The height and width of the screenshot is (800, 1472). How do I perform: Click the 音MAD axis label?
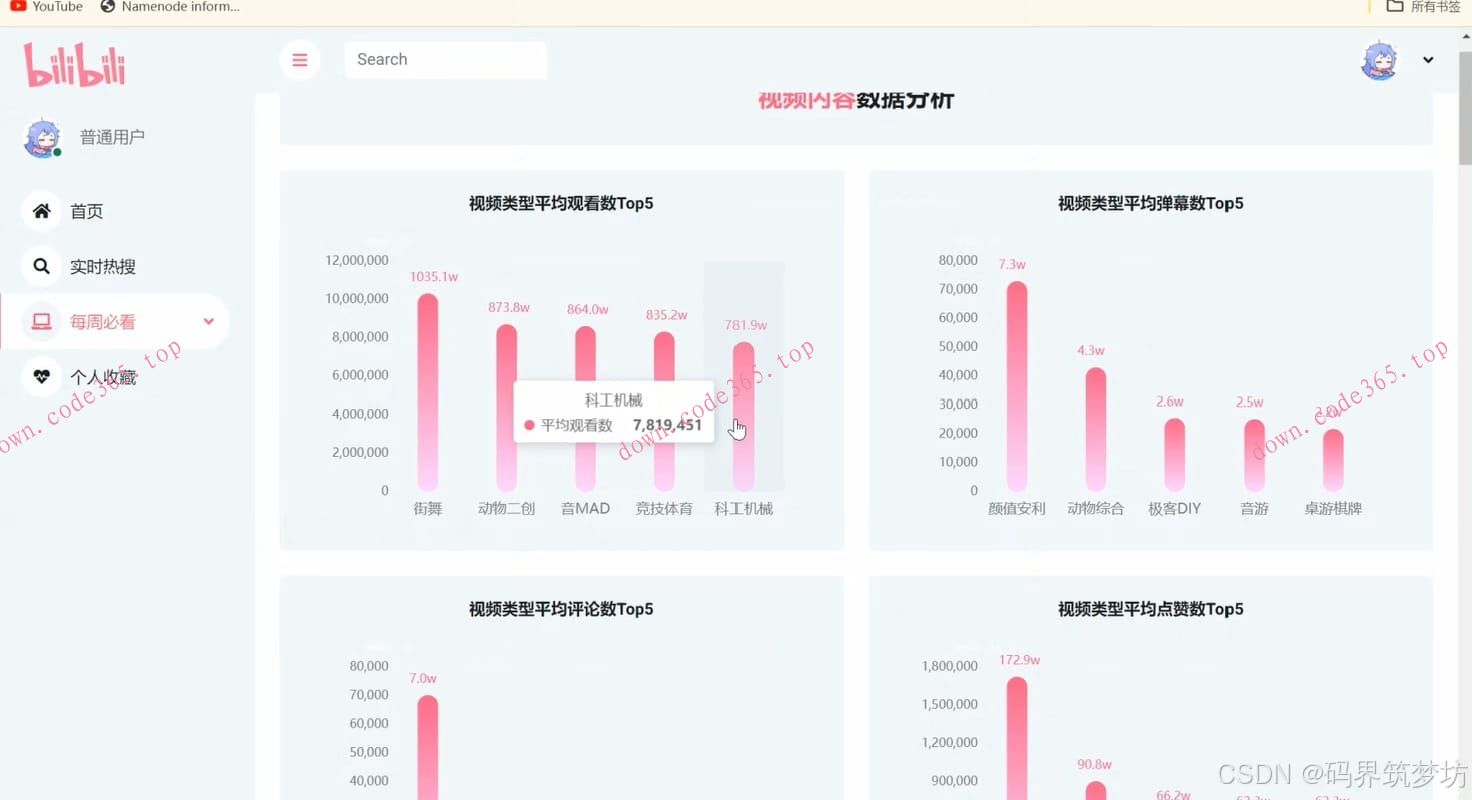click(x=585, y=508)
